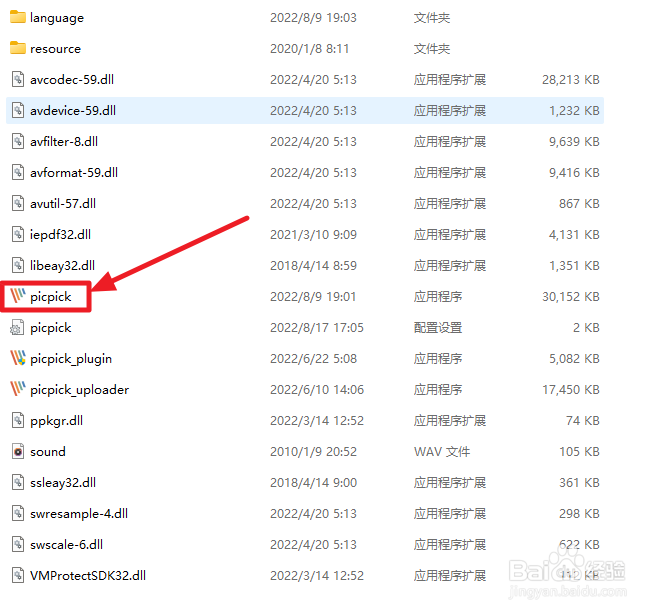The height and width of the screenshot is (615, 664).
Task: Select the resource folder name
Action: point(55,49)
